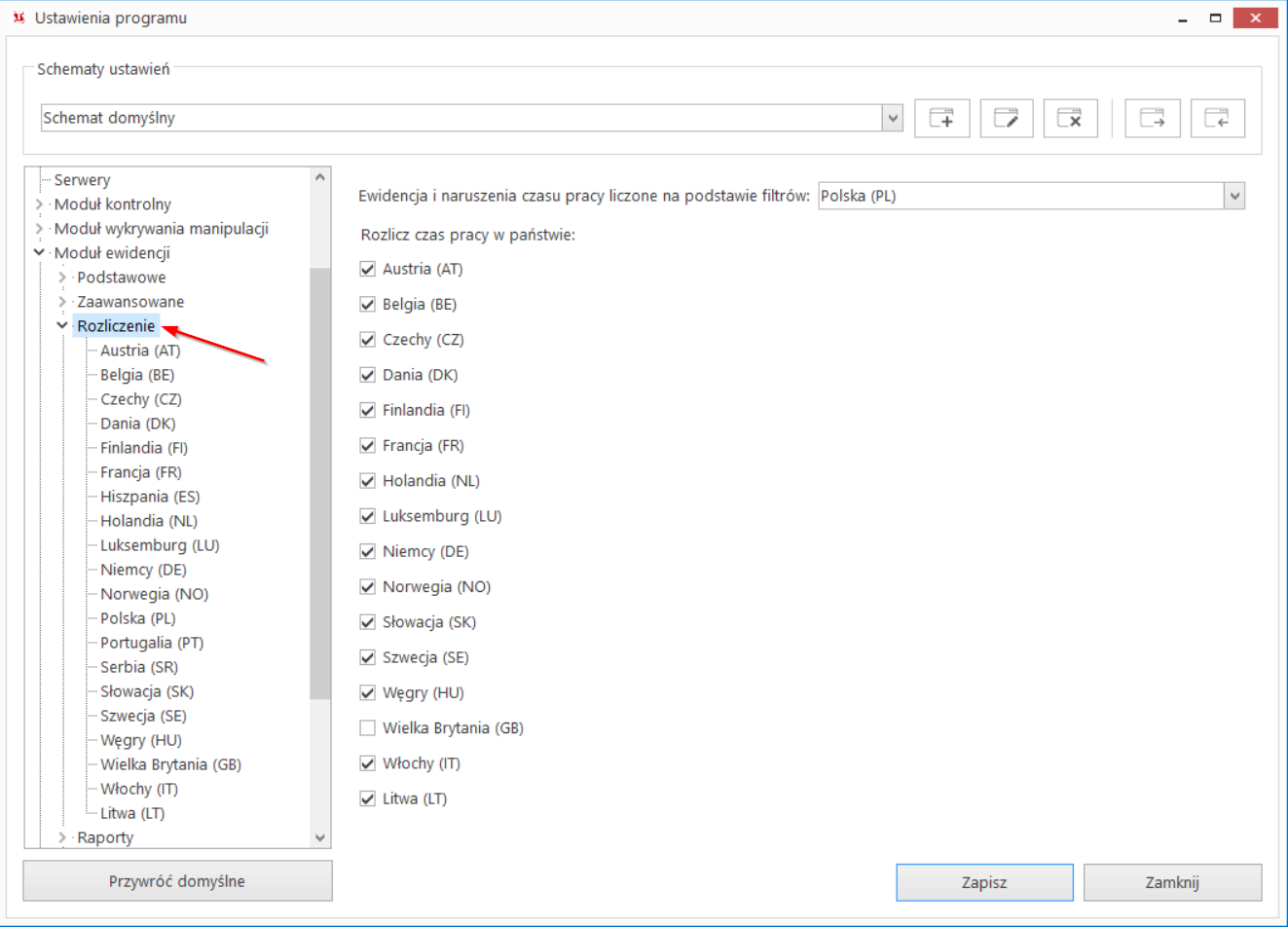1288x927 pixels.
Task: Uncheck Niemcy (DE) country checkbox
Action: (367, 551)
